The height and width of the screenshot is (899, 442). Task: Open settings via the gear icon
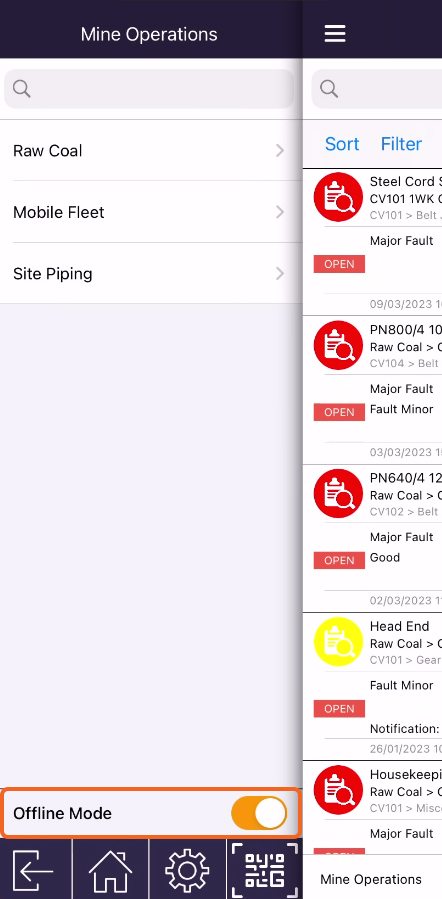(x=187, y=870)
